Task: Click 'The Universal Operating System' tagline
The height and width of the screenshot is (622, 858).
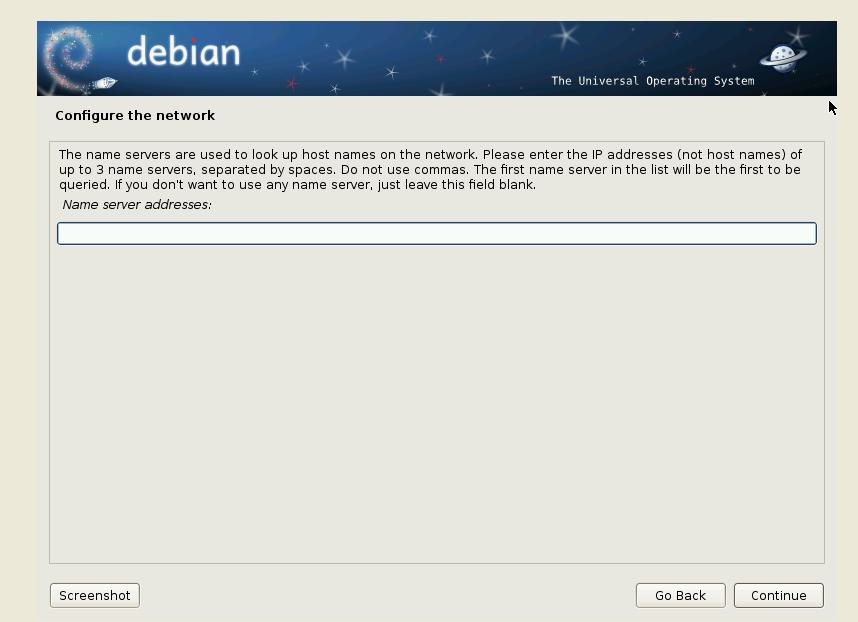Action: click(653, 81)
